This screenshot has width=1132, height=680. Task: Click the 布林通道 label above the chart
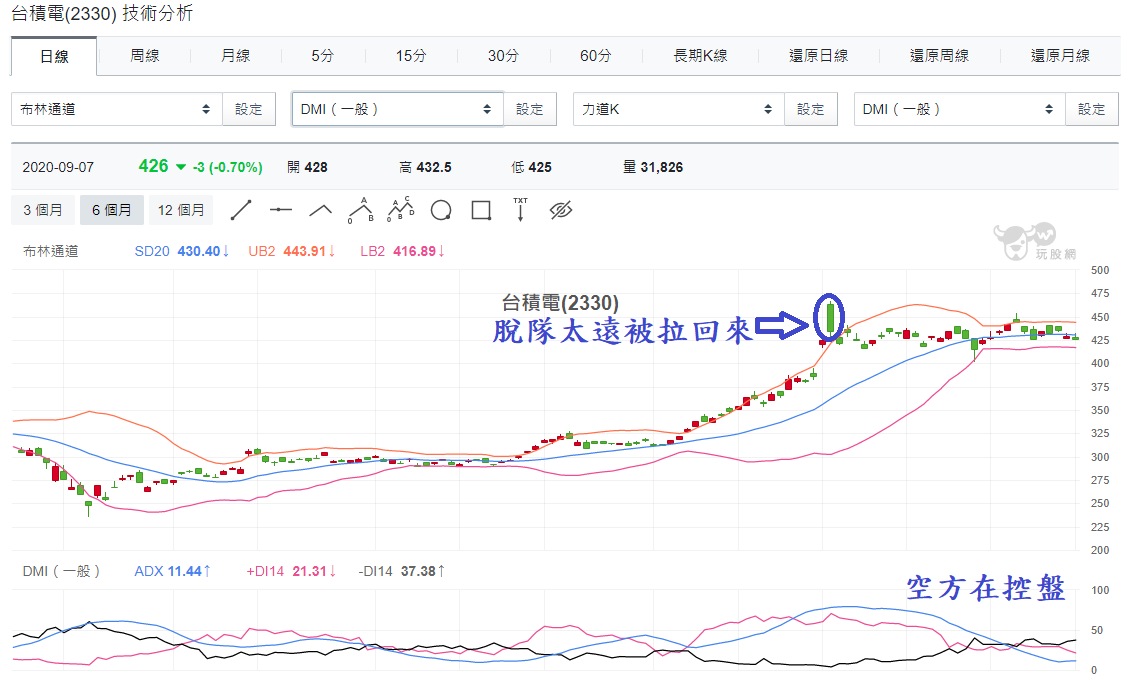click(x=51, y=251)
